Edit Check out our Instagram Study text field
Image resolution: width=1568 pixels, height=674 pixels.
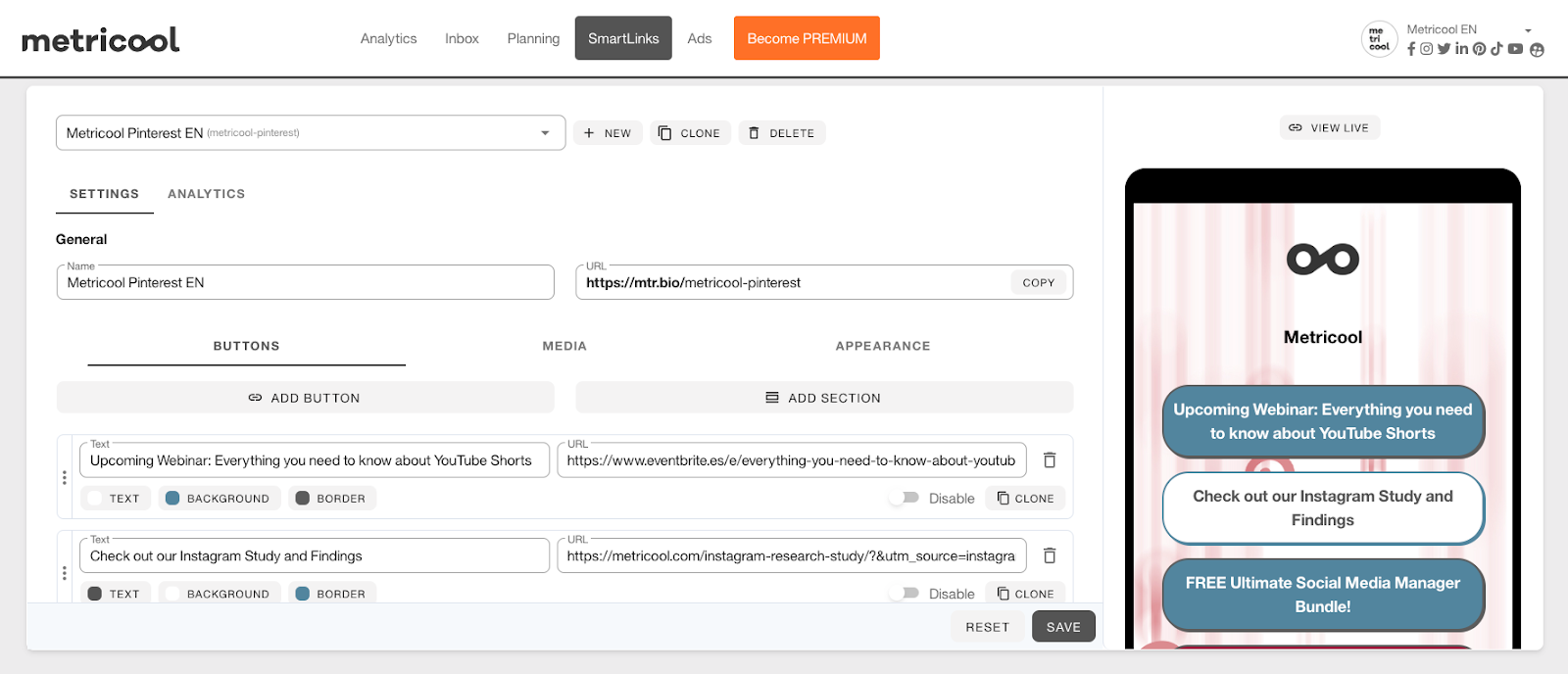point(314,555)
